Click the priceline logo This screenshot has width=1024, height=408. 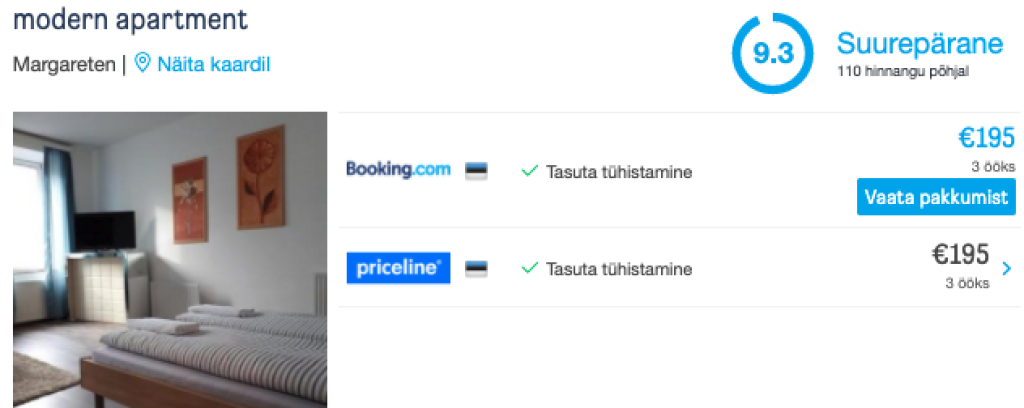(398, 268)
